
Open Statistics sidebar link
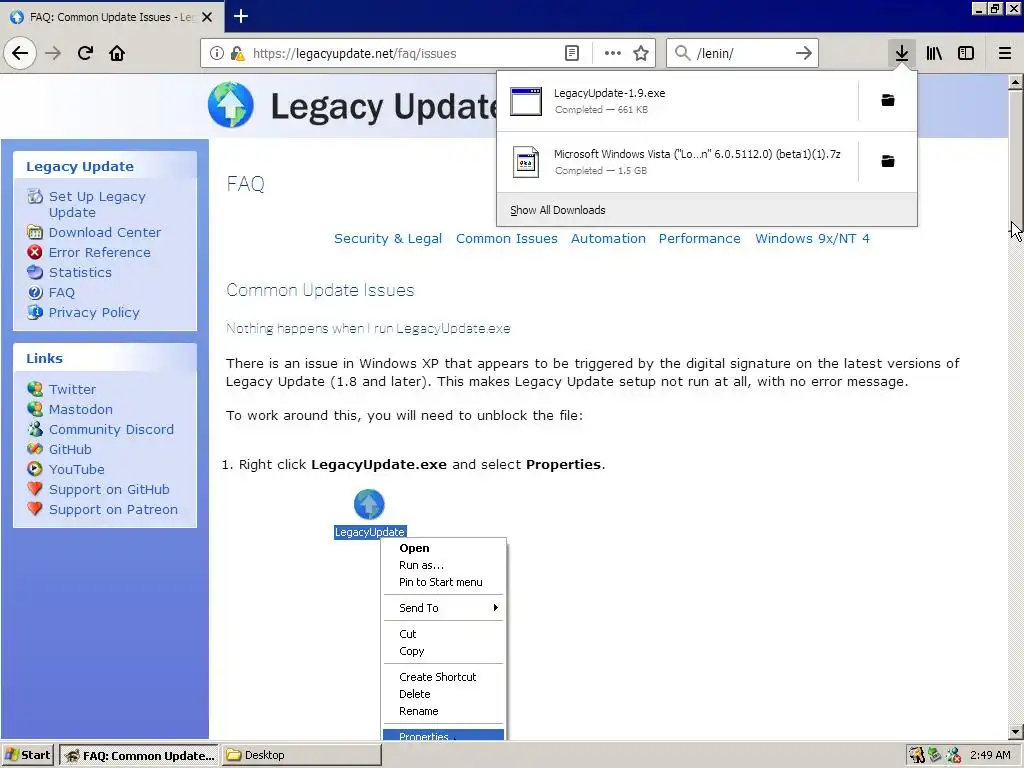(80, 272)
